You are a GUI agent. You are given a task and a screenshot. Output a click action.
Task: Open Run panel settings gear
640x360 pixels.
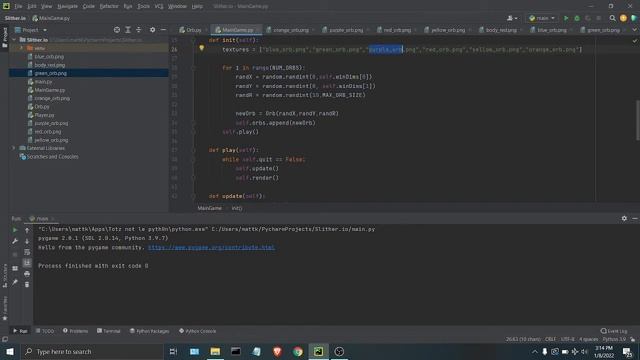click(x=624, y=218)
